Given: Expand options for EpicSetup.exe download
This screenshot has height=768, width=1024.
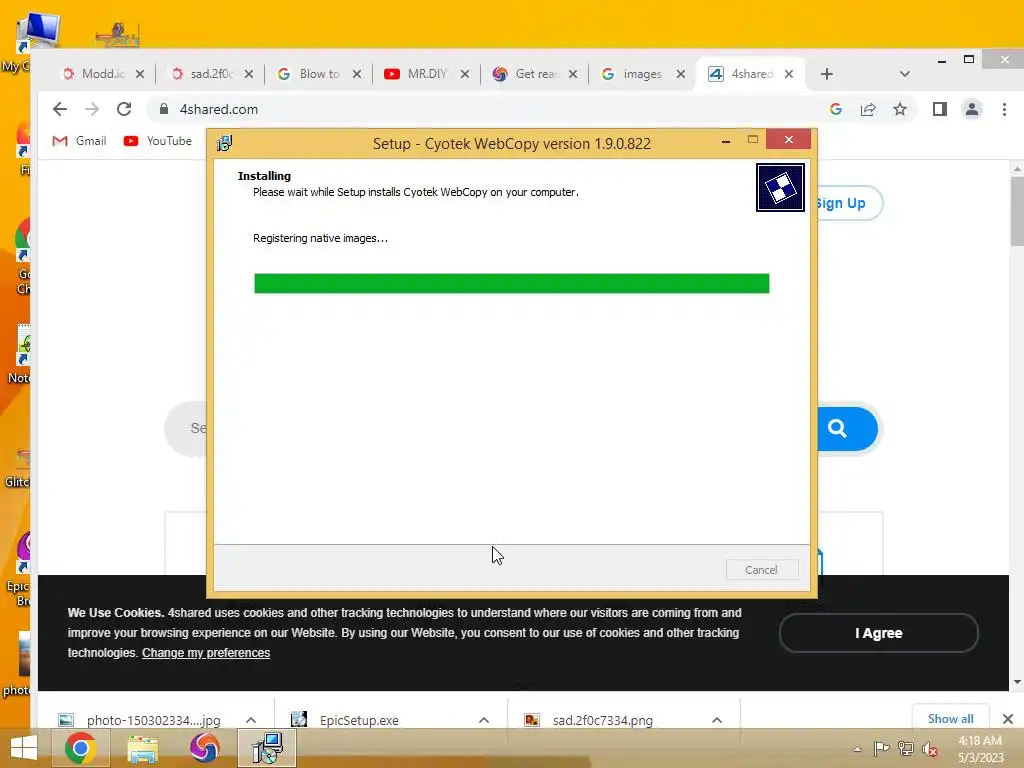Looking at the screenshot, I should (x=484, y=720).
